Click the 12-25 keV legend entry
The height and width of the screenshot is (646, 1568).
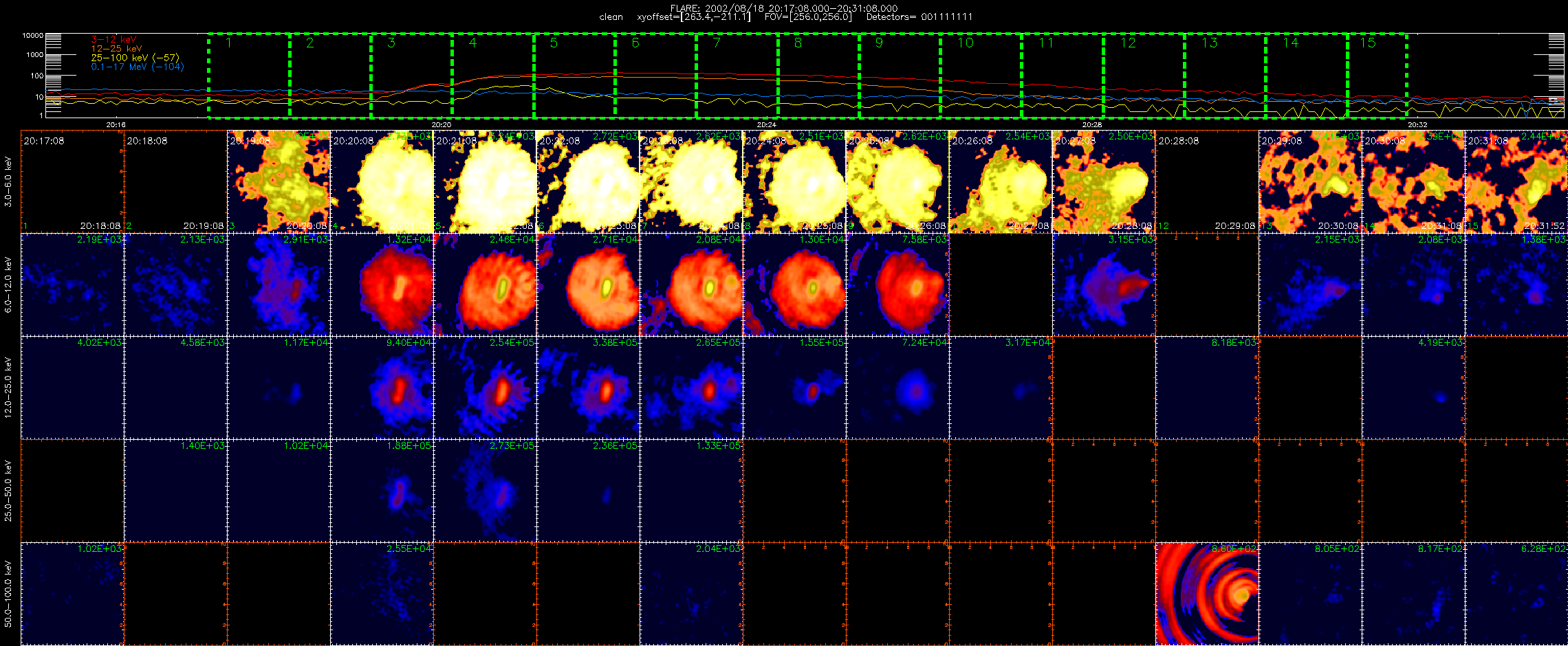(x=116, y=49)
